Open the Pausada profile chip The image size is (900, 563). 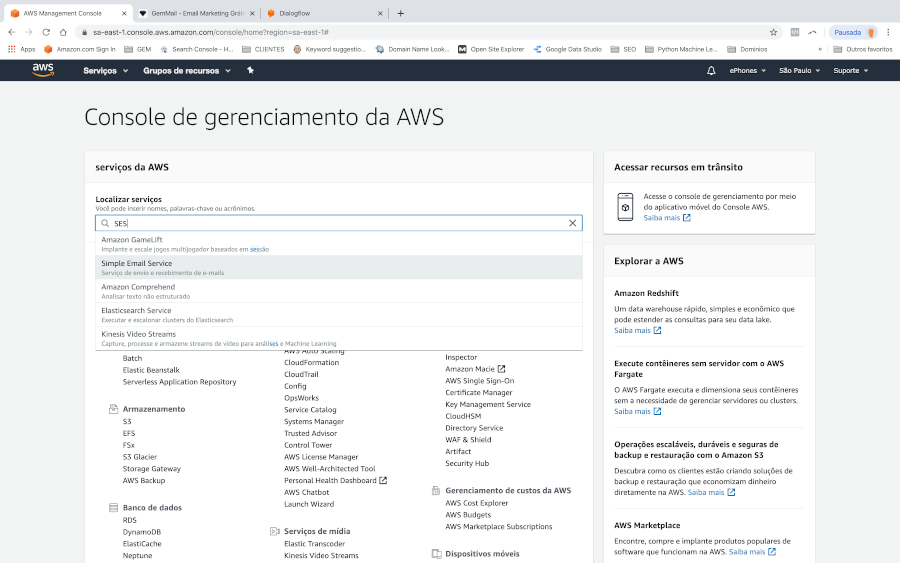854,32
